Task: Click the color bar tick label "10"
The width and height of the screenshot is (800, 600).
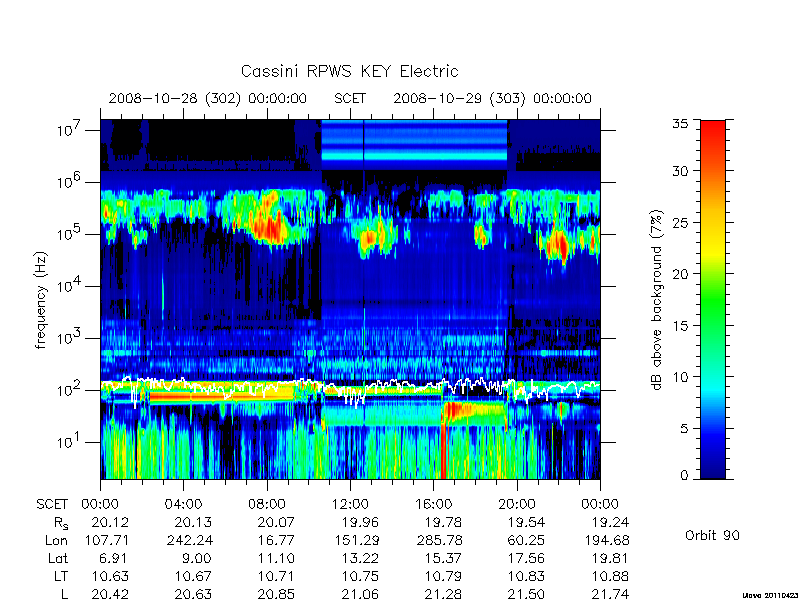Action: click(680, 377)
